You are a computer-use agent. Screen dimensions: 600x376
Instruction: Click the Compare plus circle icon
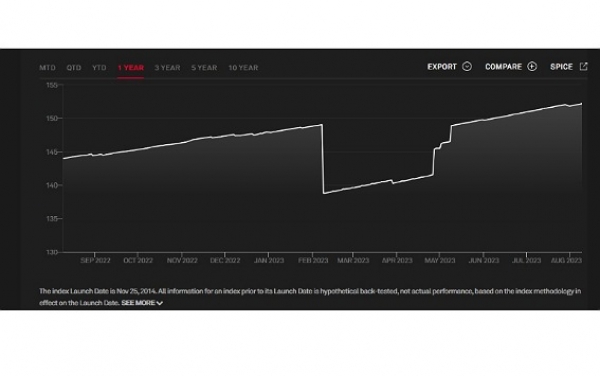click(532, 67)
